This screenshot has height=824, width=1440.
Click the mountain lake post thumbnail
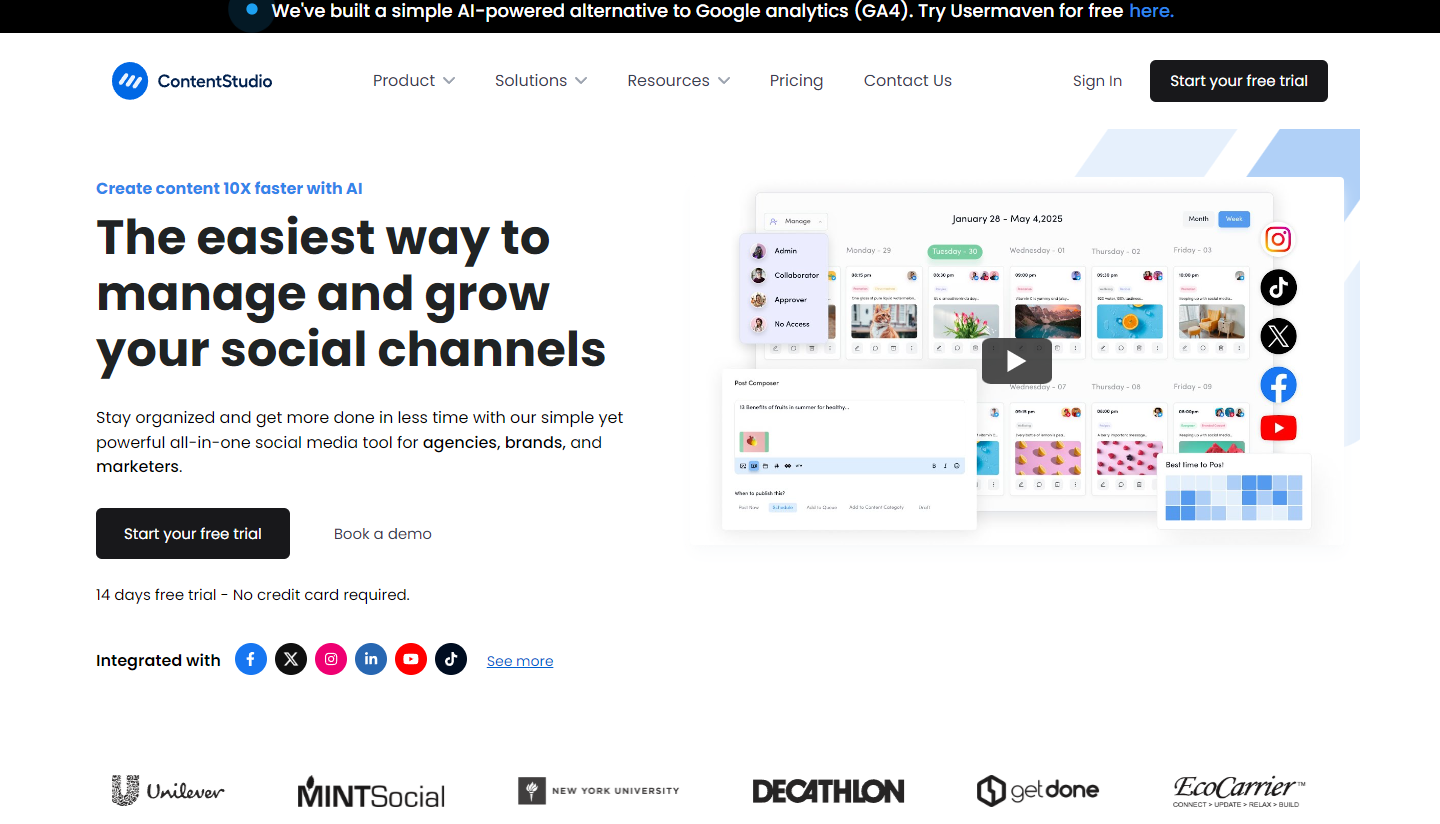[1048, 321]
